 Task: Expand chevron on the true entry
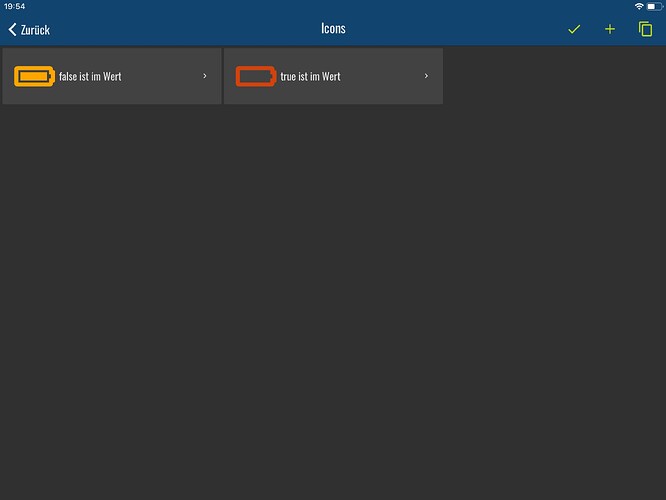(427, 76)
